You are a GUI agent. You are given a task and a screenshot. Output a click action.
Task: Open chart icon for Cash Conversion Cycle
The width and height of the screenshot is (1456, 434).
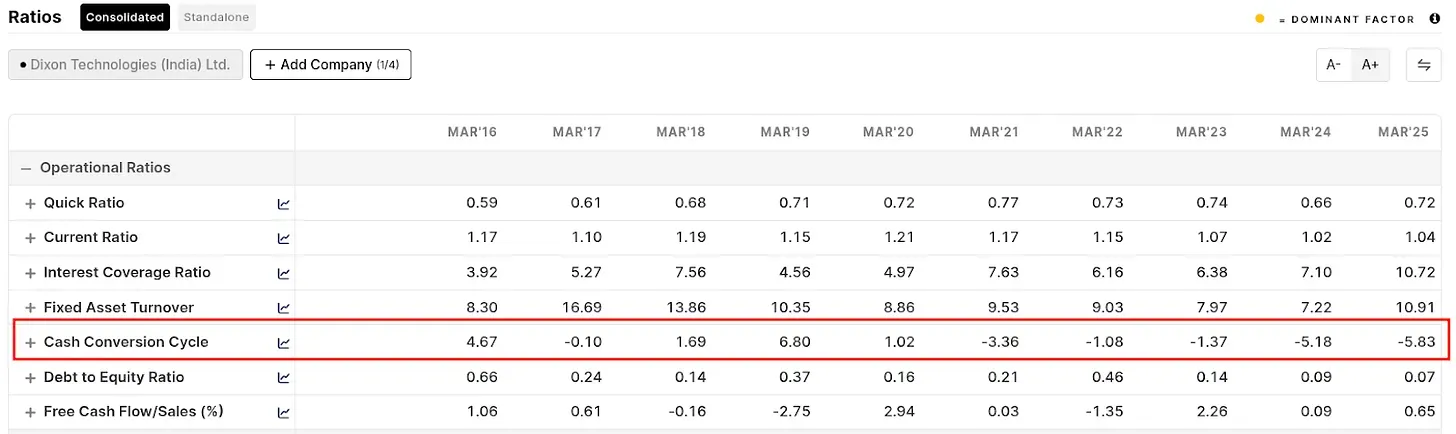(x=284, y=343)
